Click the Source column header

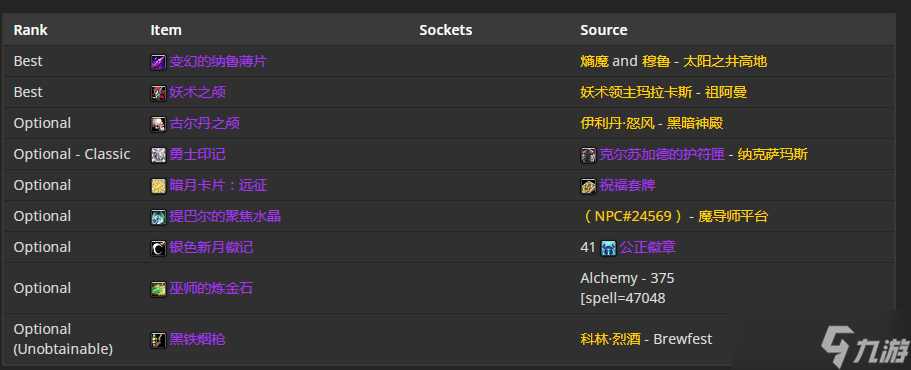tap(604, 30)
